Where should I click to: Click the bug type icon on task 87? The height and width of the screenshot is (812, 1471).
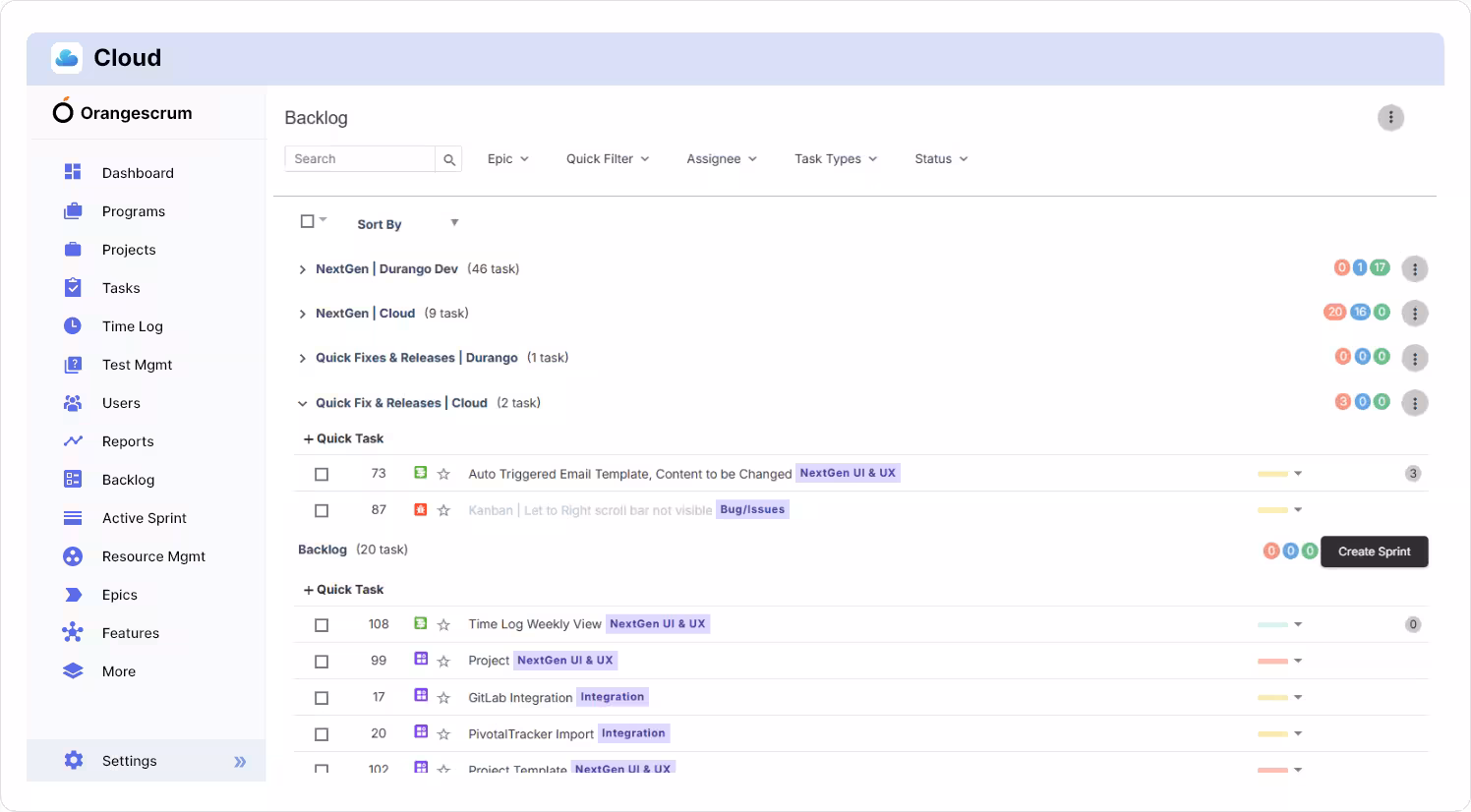tap(421, 510)
